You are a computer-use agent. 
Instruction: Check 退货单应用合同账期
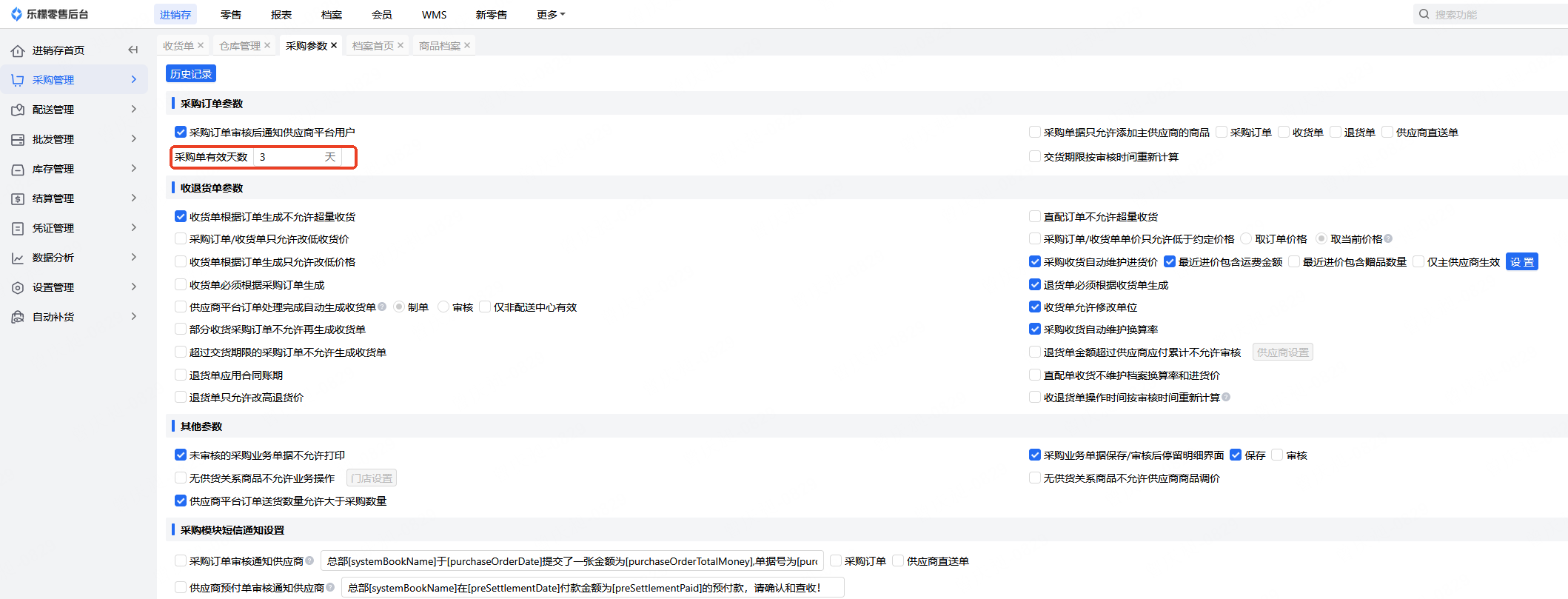click(x=181, y=375)
